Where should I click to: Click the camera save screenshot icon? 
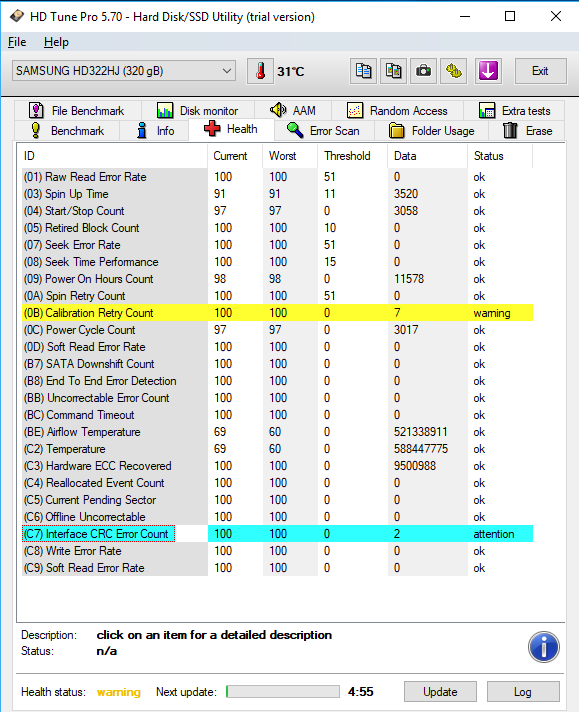pos(423,71)
